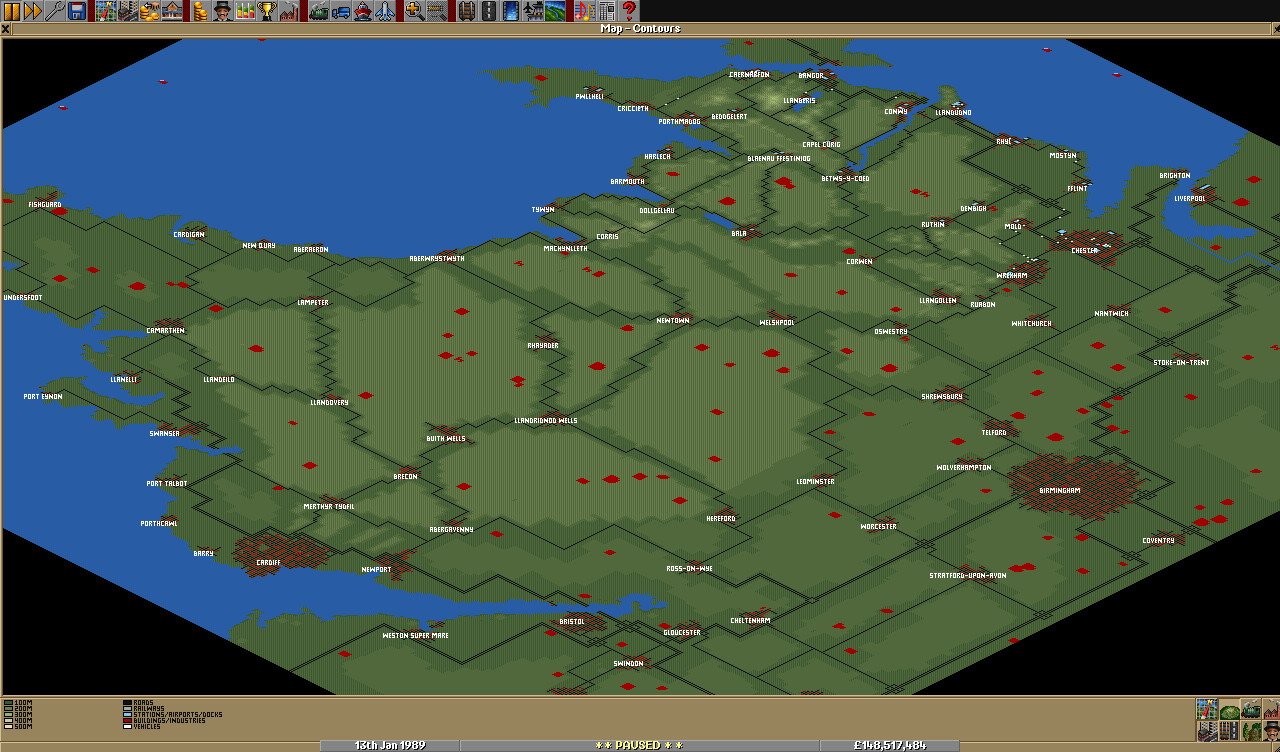
Task: Click the Aberystwyth town label
Action: point(437,258)
